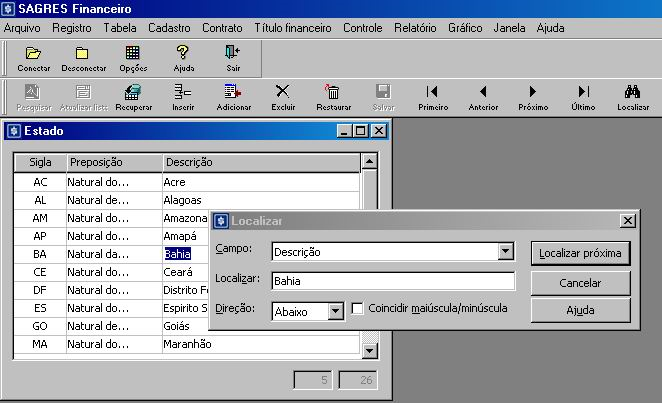Viewport: 662px width, 403px height.
Task: Open the Título financeiro menu
Action: point(292,28)
